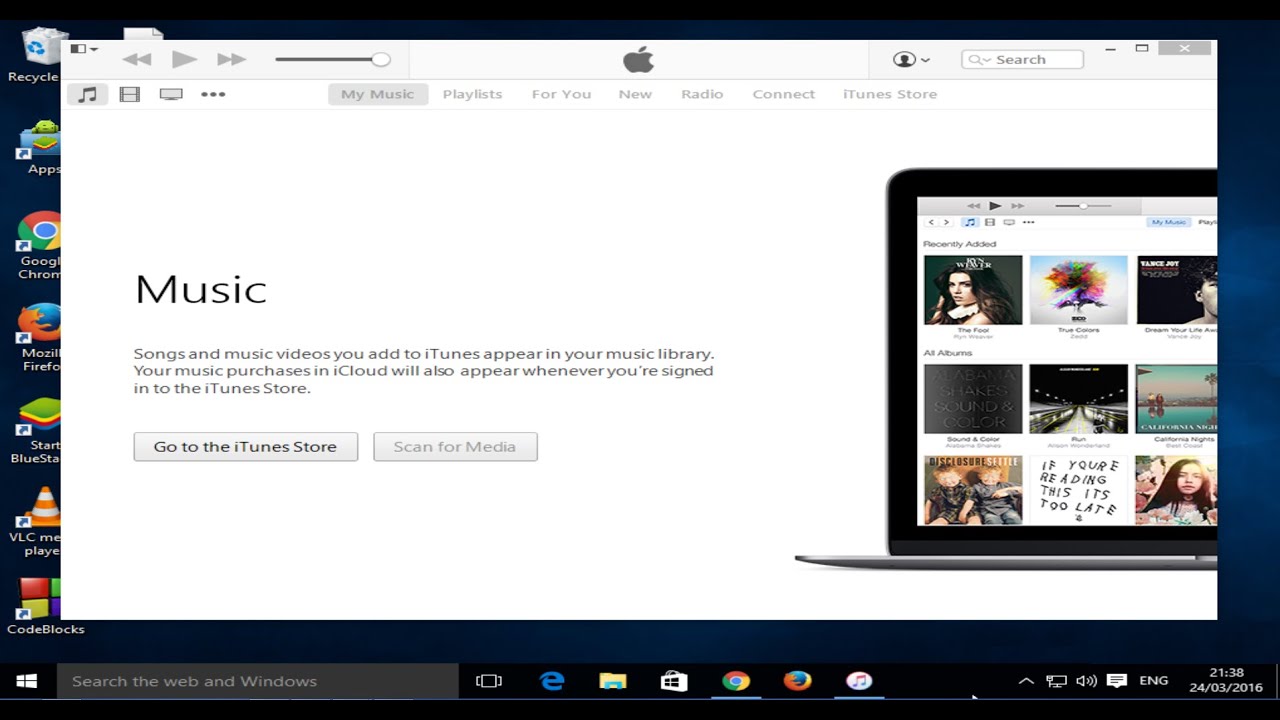The height and width of the screenshot is (720, 1280).
Task: Open the clock showing 21:38
Action: [x=1227, y=681]
